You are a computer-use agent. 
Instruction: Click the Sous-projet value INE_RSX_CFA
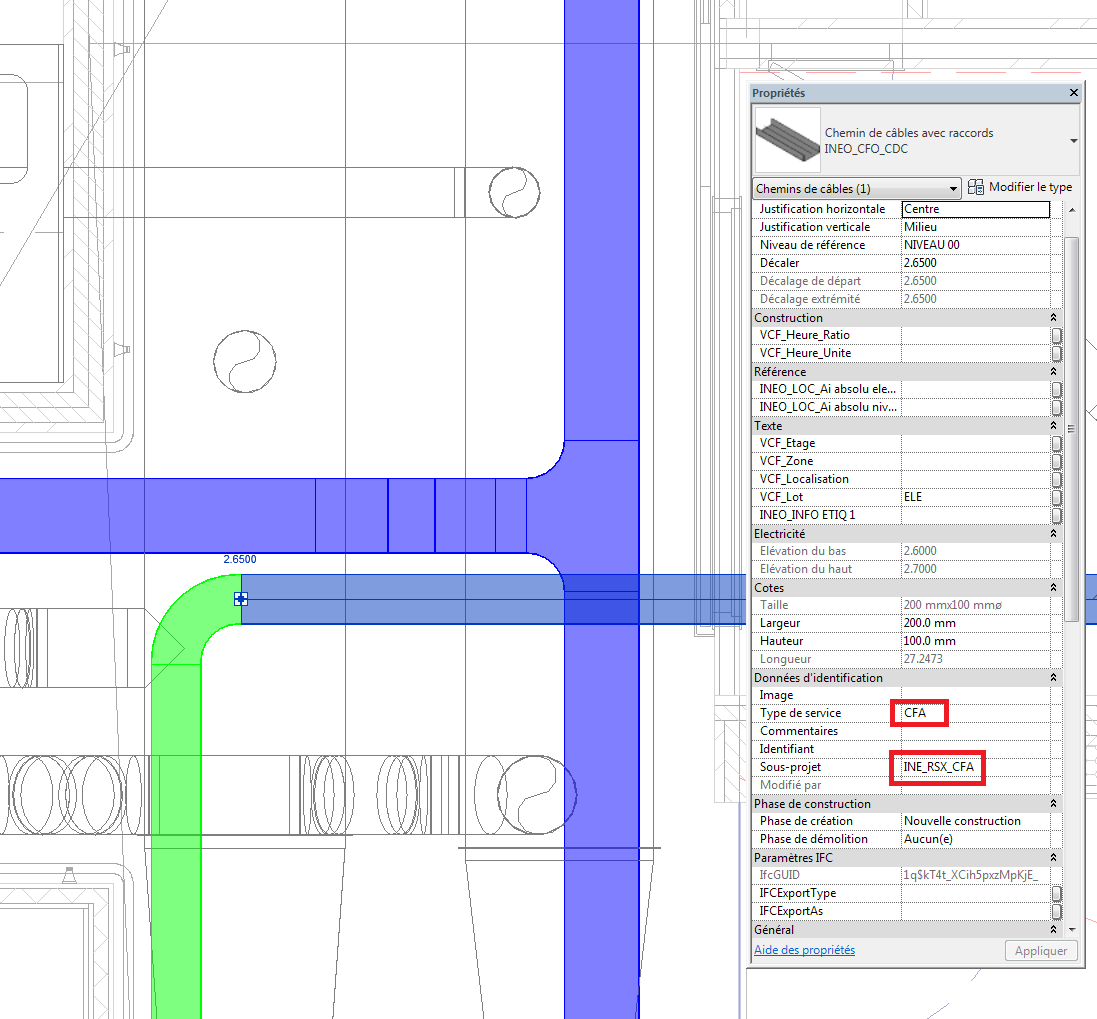(938, 767)
